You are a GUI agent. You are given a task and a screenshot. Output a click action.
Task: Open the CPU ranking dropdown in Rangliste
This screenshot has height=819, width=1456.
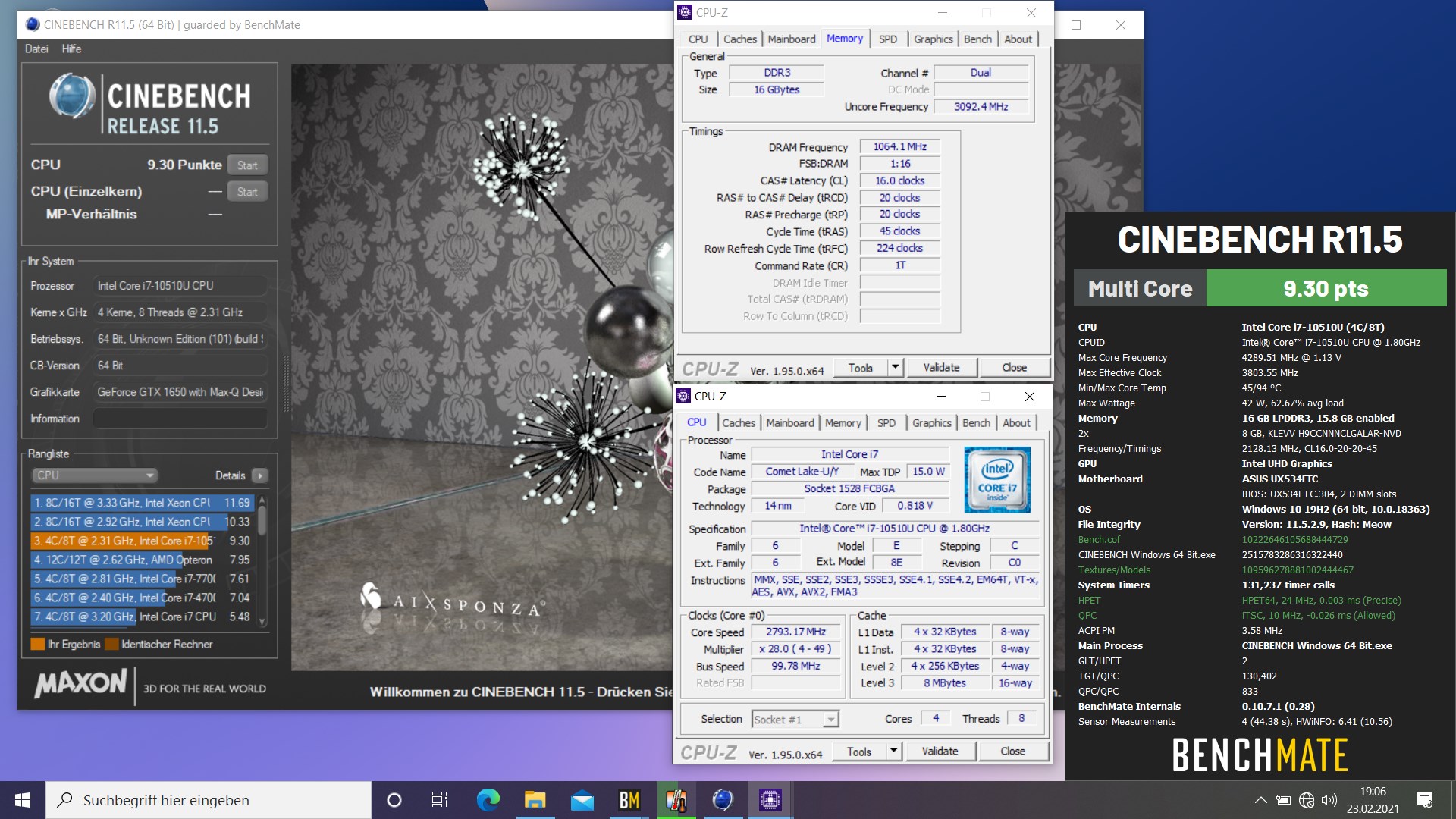94,475
